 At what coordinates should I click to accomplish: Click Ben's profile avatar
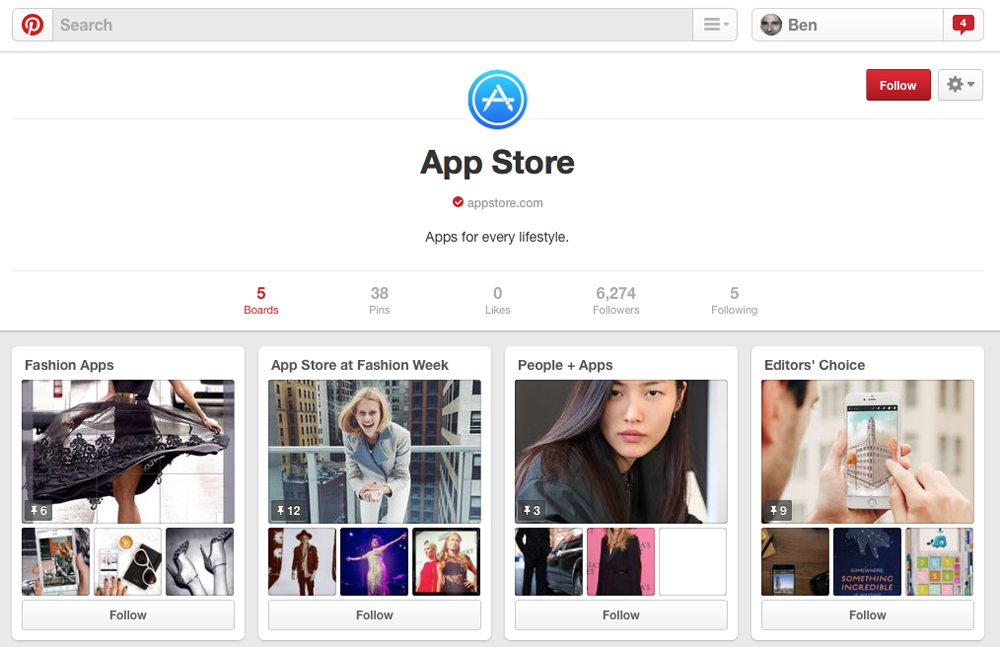click(x=771, y=24)
